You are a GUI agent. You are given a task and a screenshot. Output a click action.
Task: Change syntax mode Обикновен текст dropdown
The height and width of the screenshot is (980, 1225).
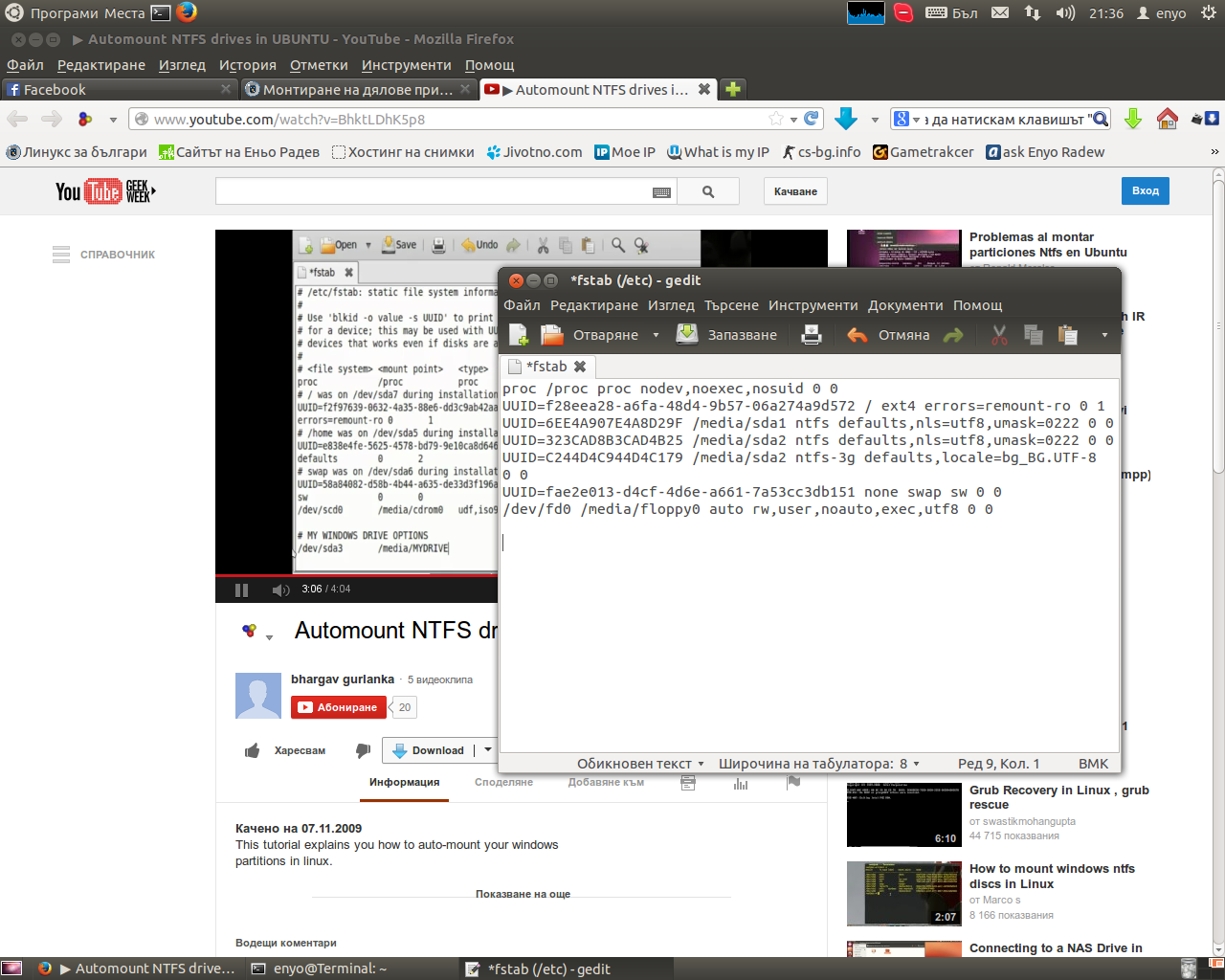click(640, 764)
